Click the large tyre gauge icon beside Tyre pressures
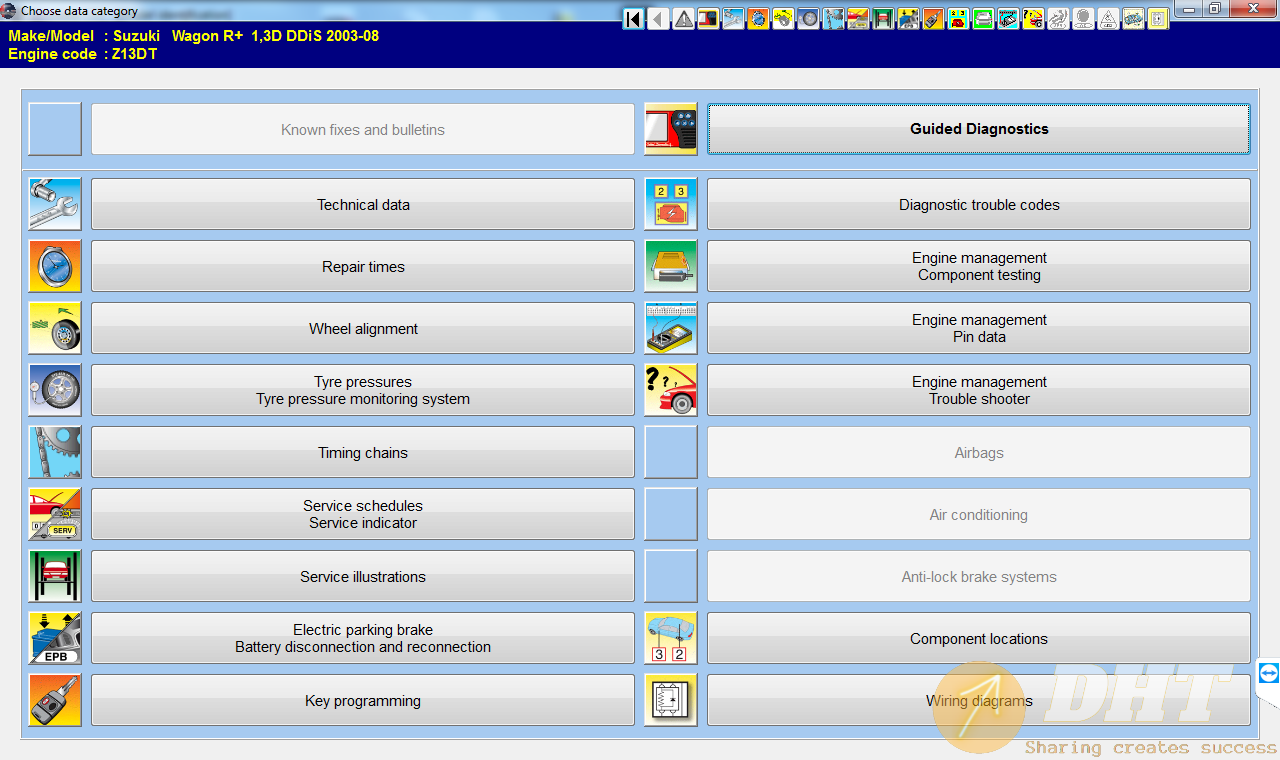Image resolution: width=1280 pixels, height=760 pixels. [x=55, y=390]
